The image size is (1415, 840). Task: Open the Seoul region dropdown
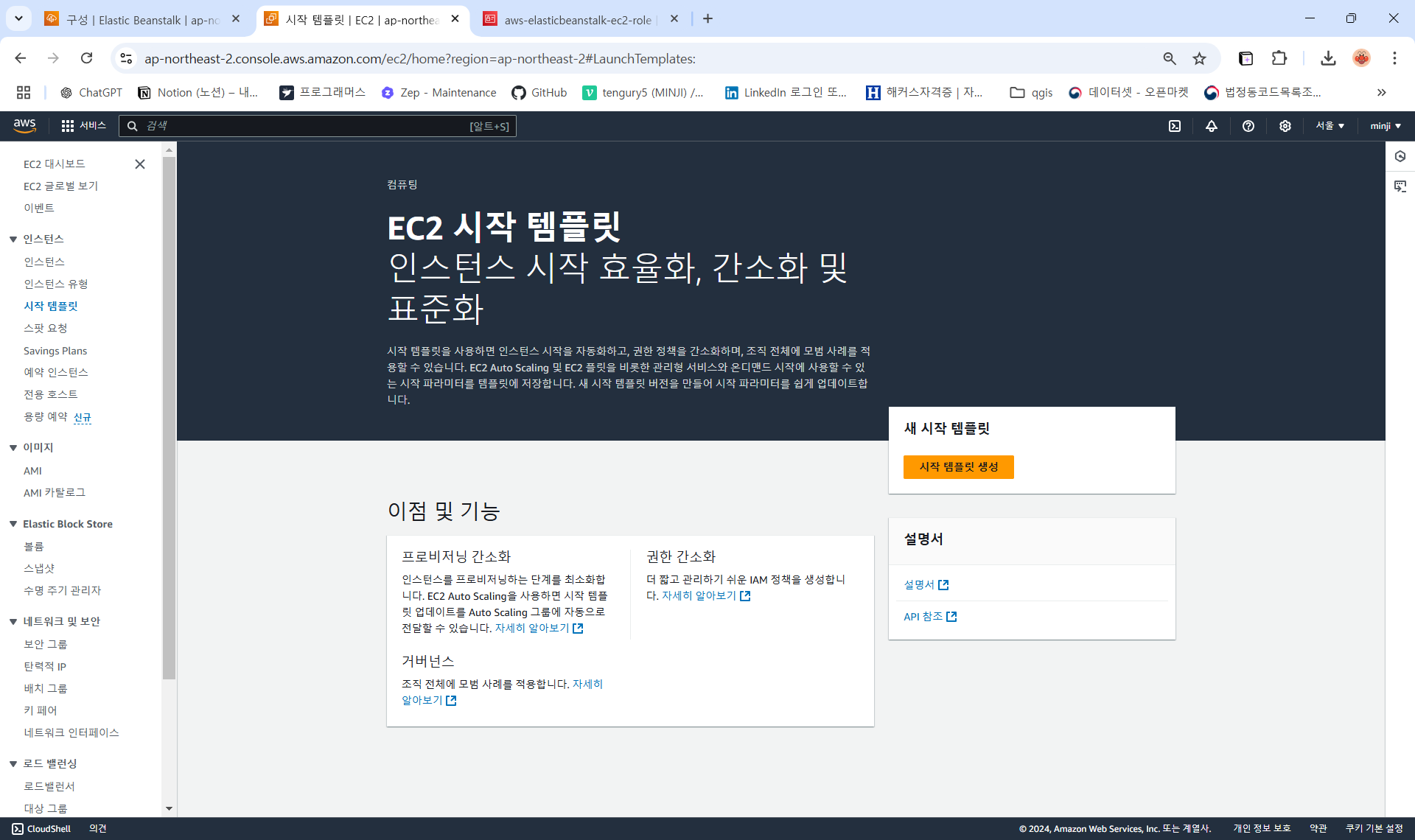point(1330,126)
